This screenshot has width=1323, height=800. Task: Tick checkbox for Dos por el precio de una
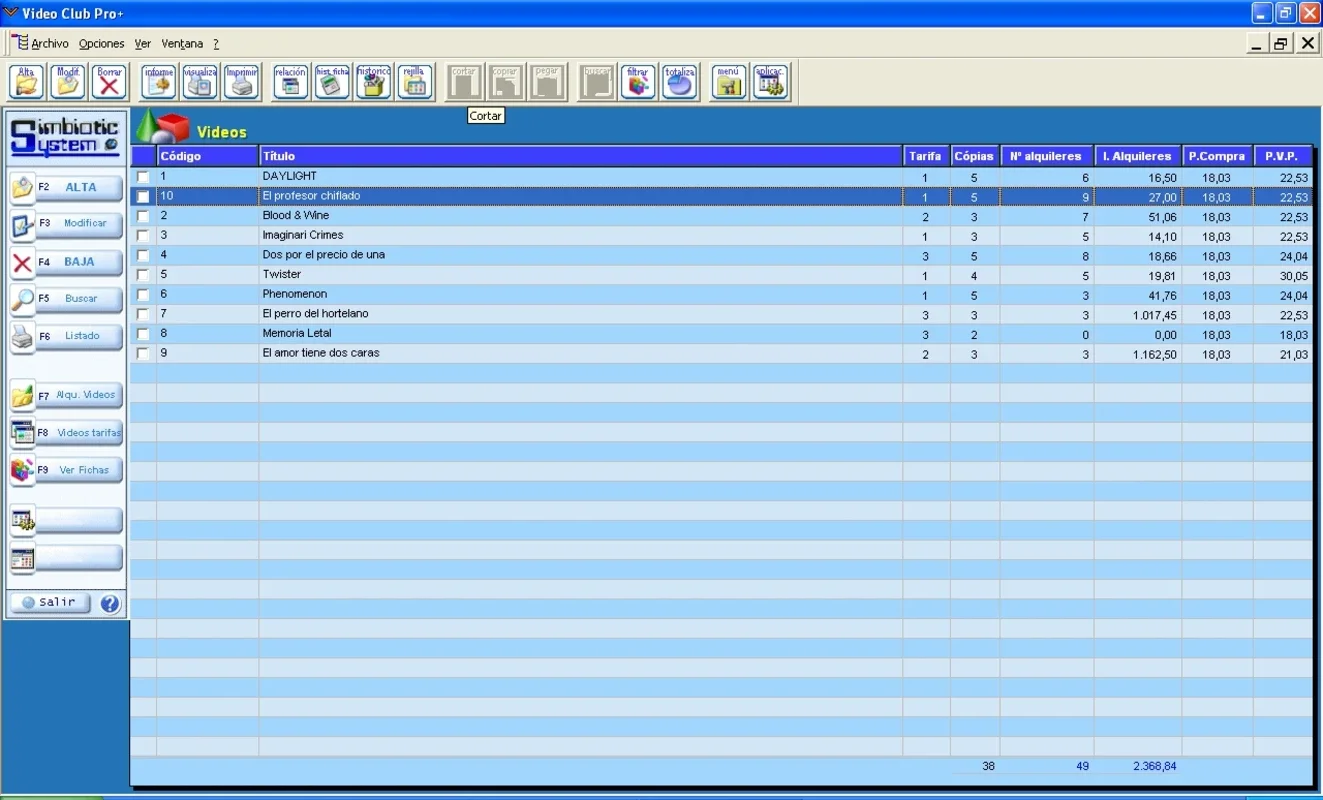pos(143,256)
